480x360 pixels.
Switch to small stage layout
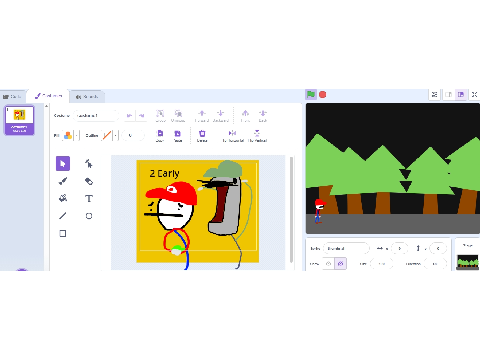point(449,95)
